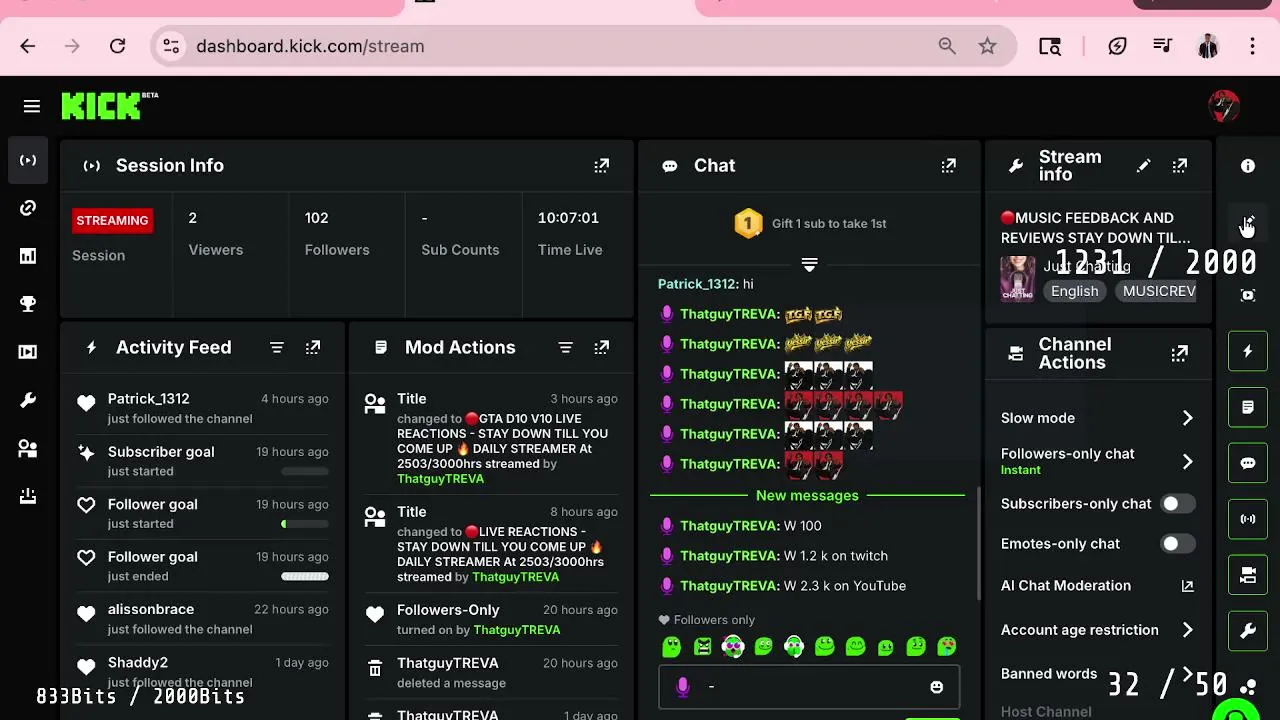Pop out the Channel Actions panel
The height and width of the screenshot is (720, 1280).
pyautogui.click(x=1180, y=353)
